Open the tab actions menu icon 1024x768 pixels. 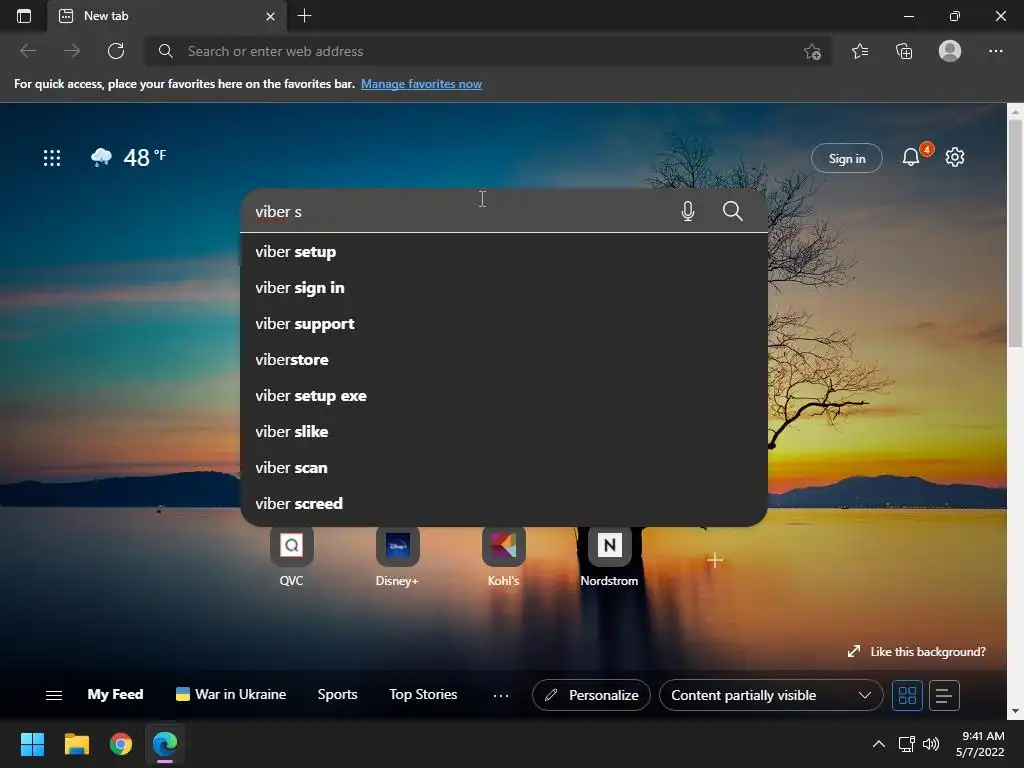pyautogui.click(x=24, y=16)
